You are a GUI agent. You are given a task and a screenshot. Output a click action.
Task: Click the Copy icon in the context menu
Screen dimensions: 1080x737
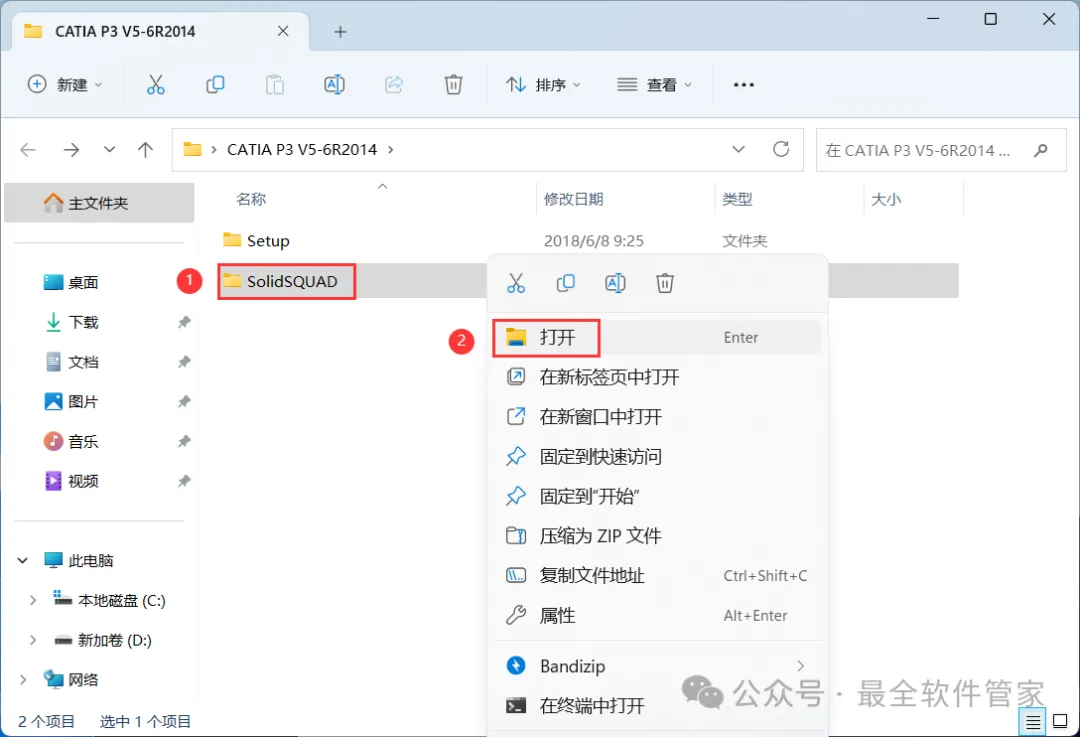(x=565, y=283)
